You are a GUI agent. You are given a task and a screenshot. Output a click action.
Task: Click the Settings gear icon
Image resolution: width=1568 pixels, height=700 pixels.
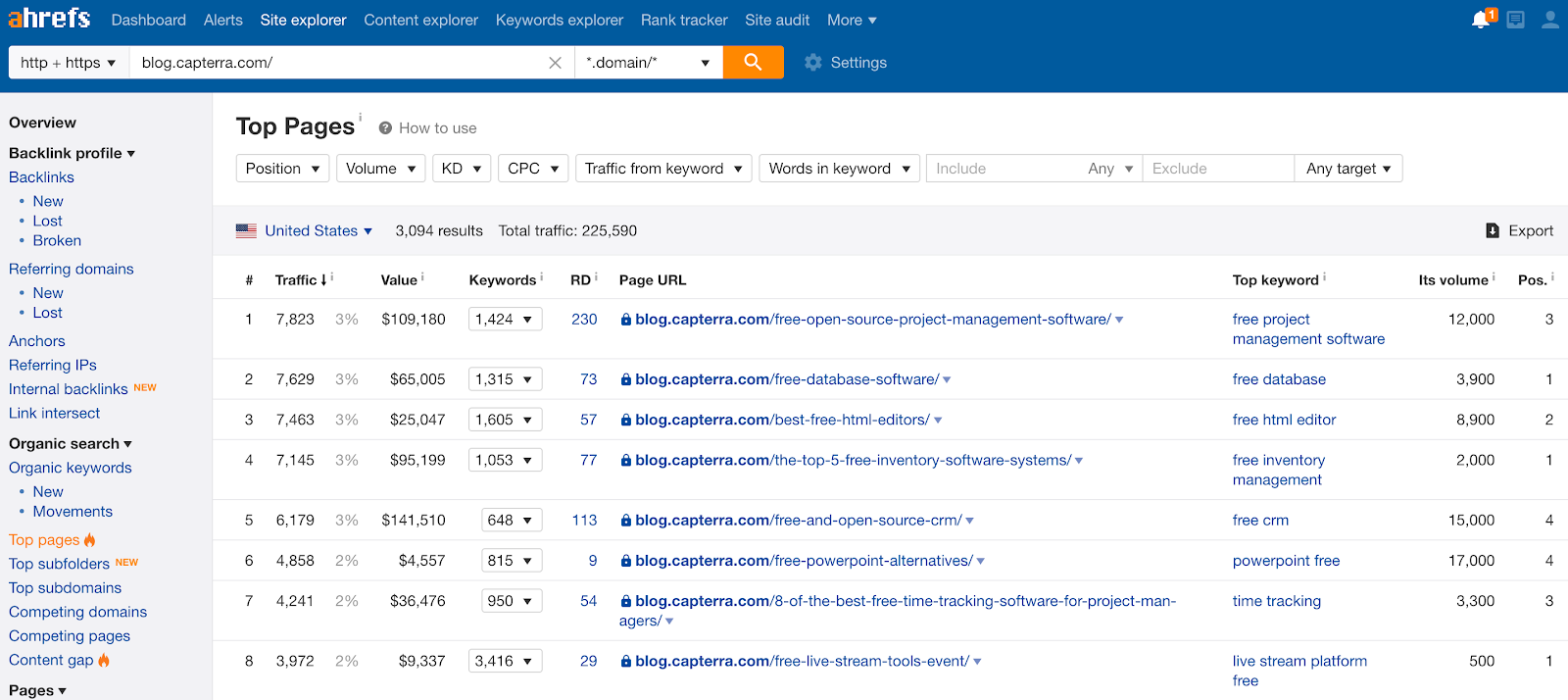pyautogui.click(x=812, y=63)
